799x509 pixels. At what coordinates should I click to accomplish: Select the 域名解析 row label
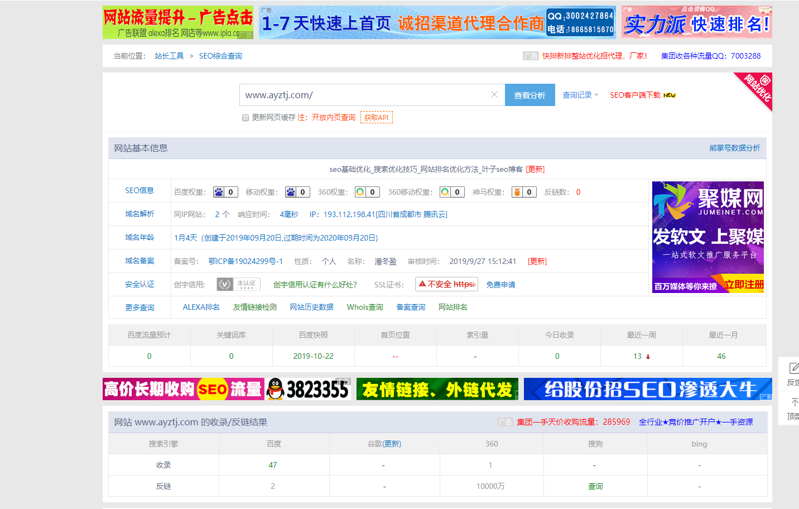point(140,214)
